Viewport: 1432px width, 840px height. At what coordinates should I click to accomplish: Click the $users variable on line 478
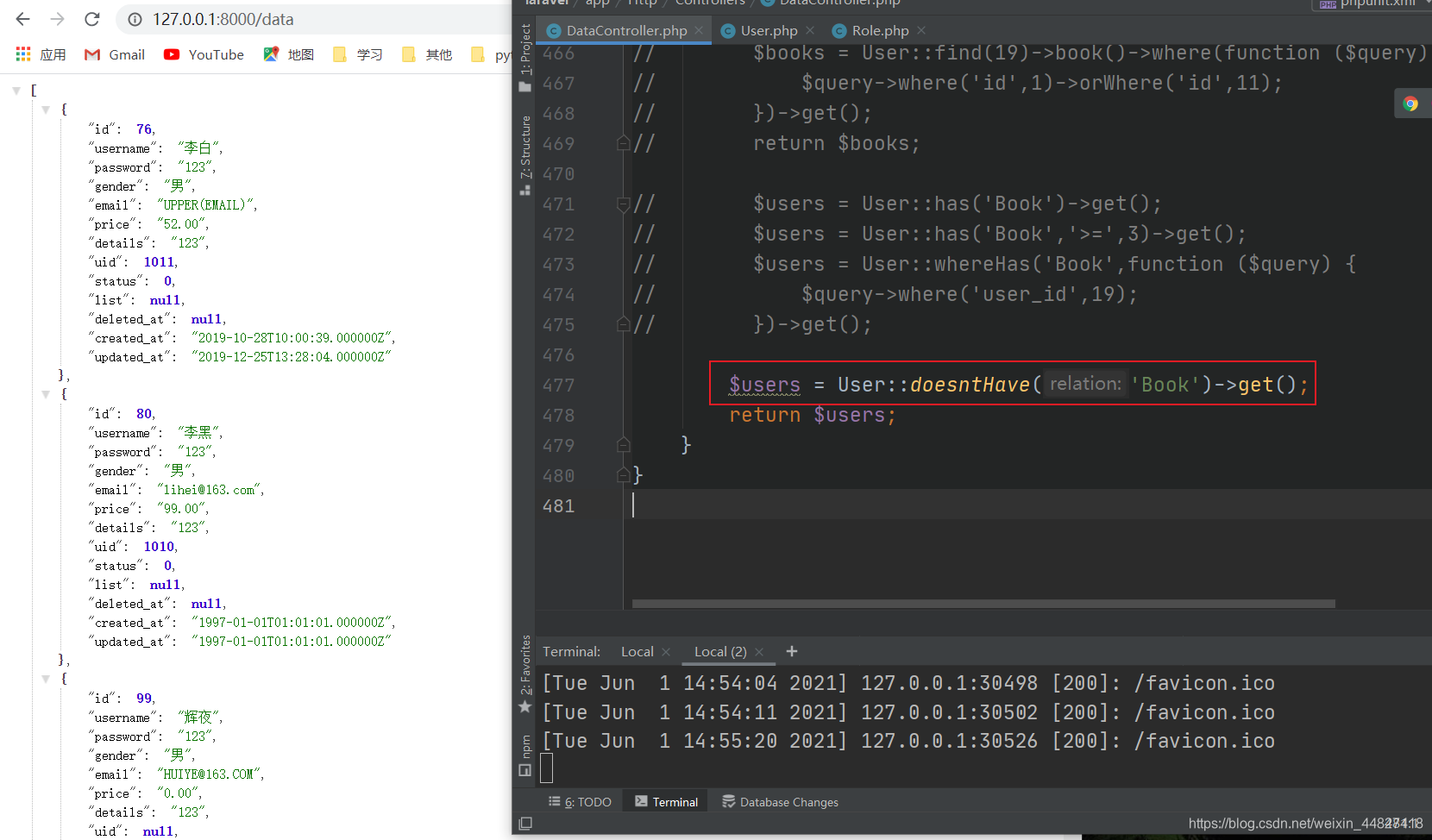850,415
